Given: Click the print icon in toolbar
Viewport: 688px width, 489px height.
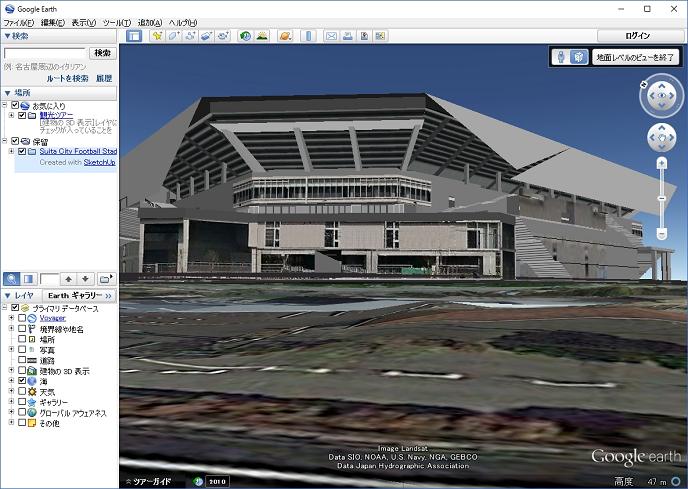Looking at the screenshot, I should click(347, 36).
